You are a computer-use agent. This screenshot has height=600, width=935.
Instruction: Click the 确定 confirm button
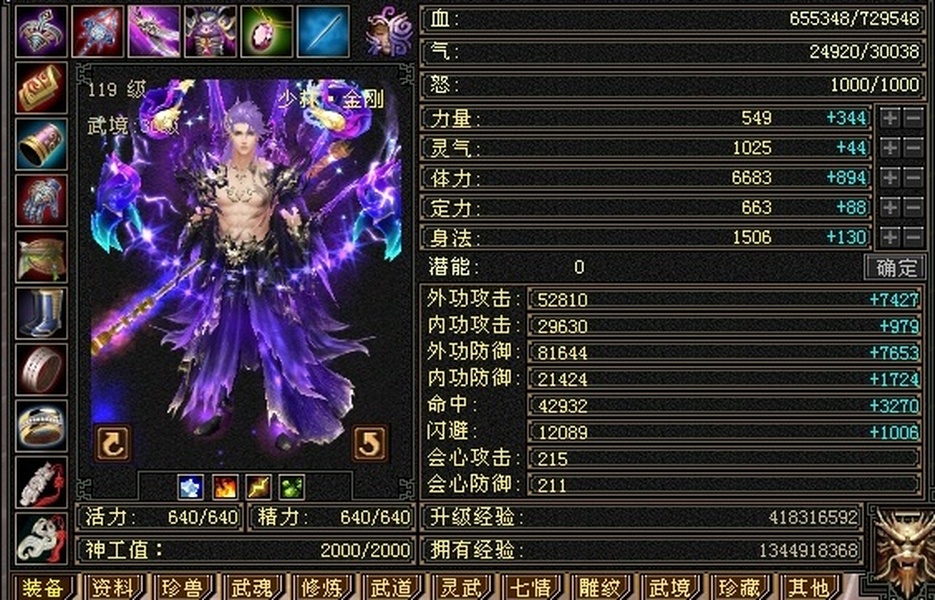(896, 267)
